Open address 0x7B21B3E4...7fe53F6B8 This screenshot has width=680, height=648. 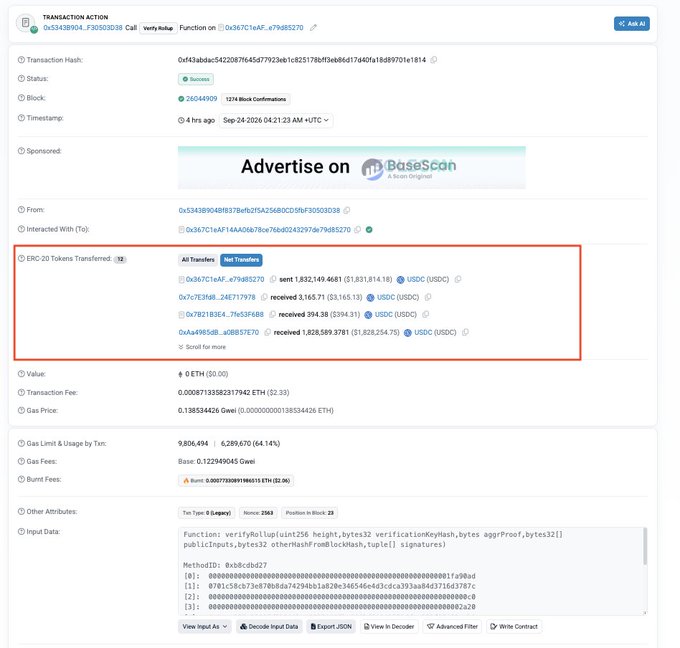225,315
